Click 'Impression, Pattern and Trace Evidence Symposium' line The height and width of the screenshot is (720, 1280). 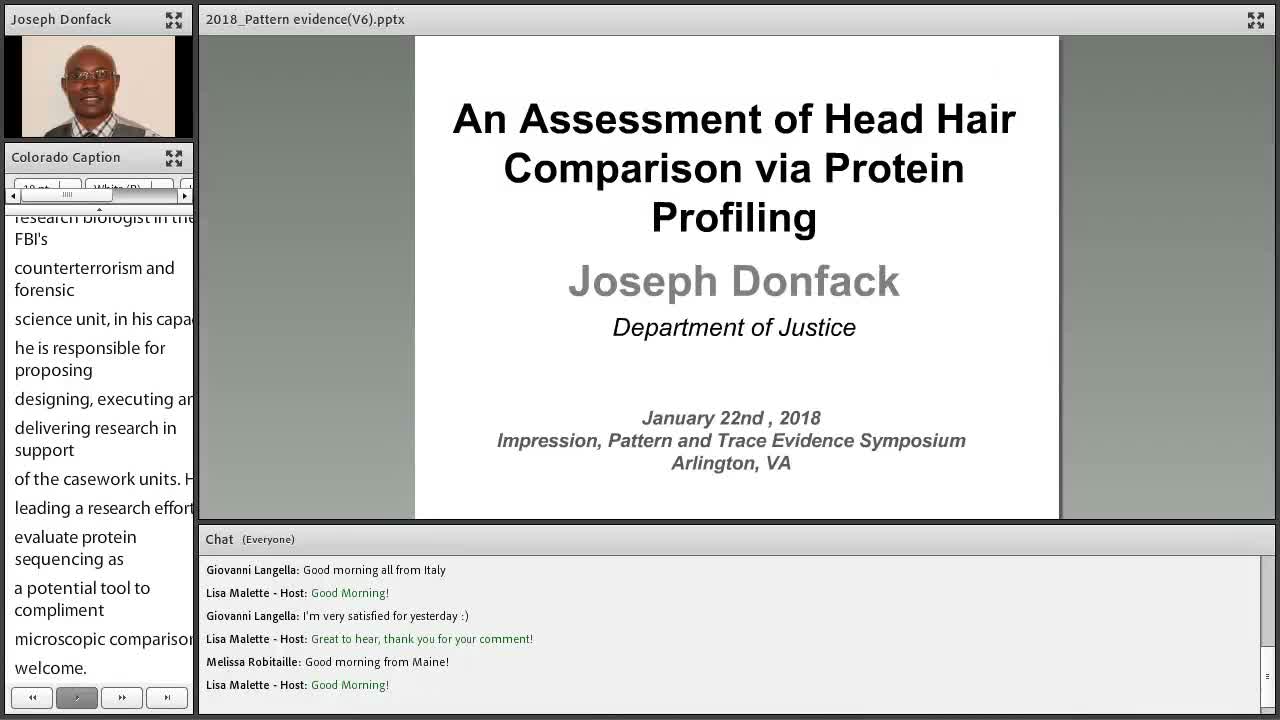click(731, 441)
